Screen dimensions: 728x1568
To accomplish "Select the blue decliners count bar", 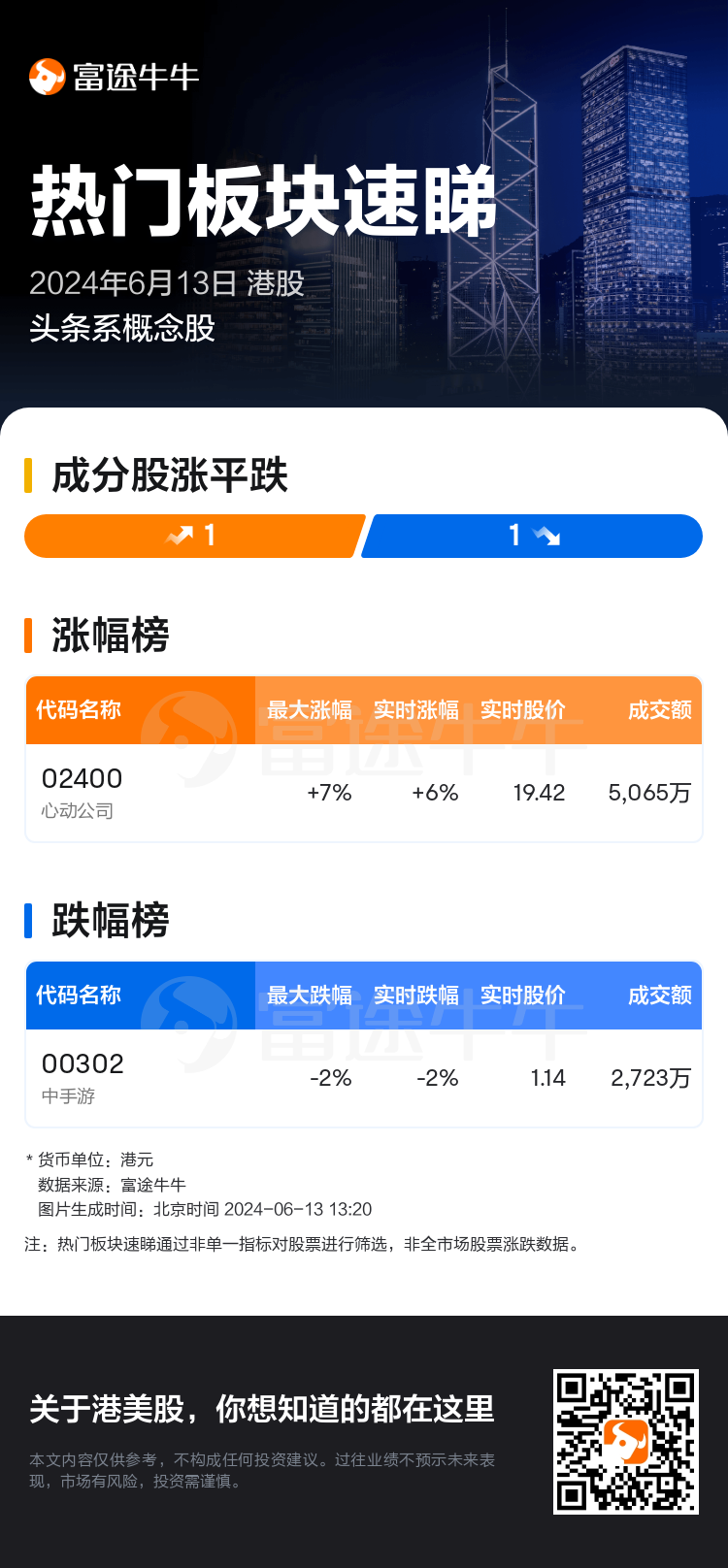I will [x=532, y=536].
